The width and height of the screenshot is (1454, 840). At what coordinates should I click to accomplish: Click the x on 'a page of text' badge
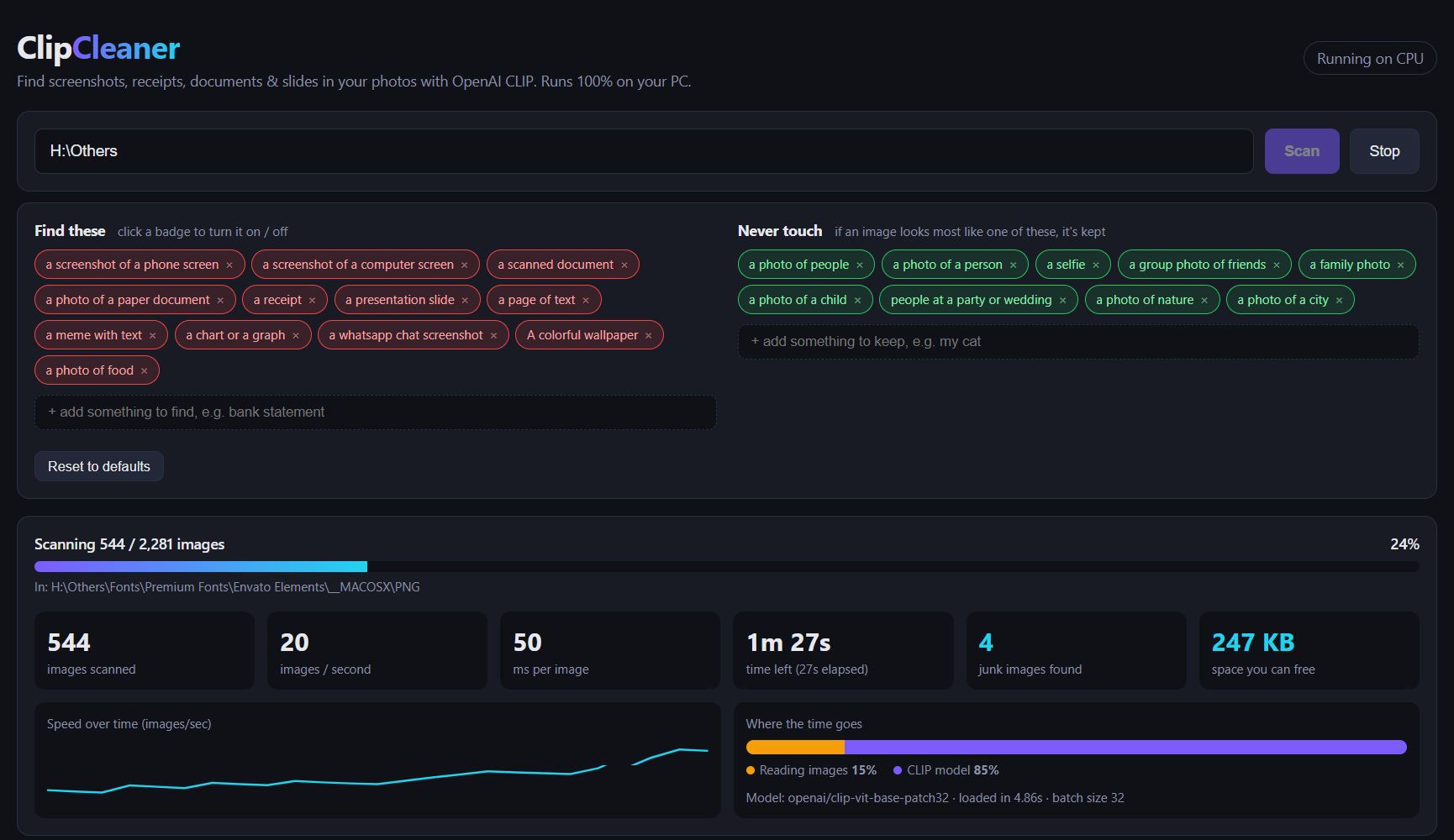click(586, 301)
